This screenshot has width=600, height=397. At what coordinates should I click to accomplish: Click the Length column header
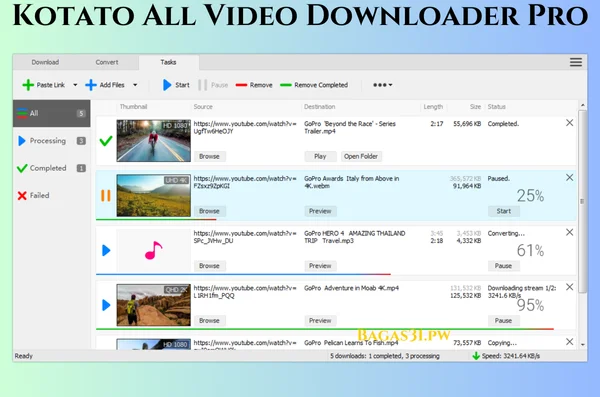coord(433,106)
